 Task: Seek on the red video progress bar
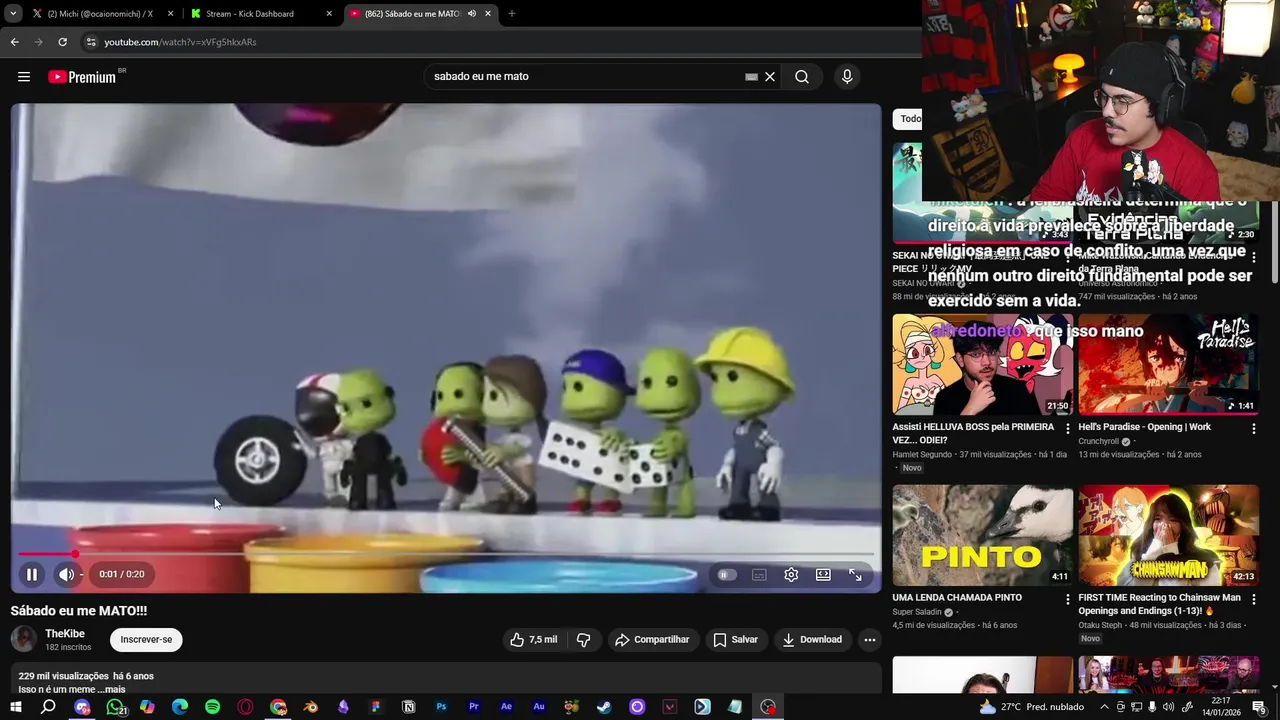coord(446,553)
